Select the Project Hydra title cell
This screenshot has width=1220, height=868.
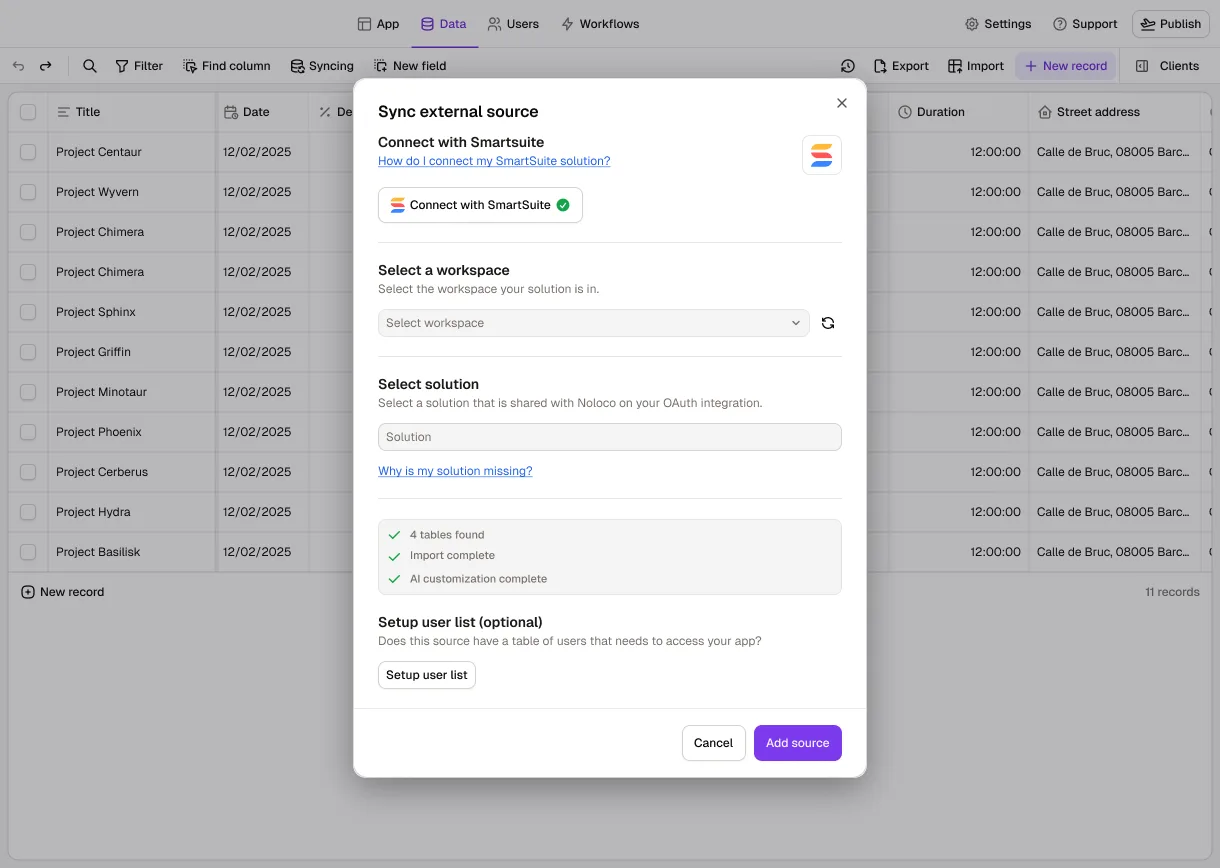(x=132, y=512)
